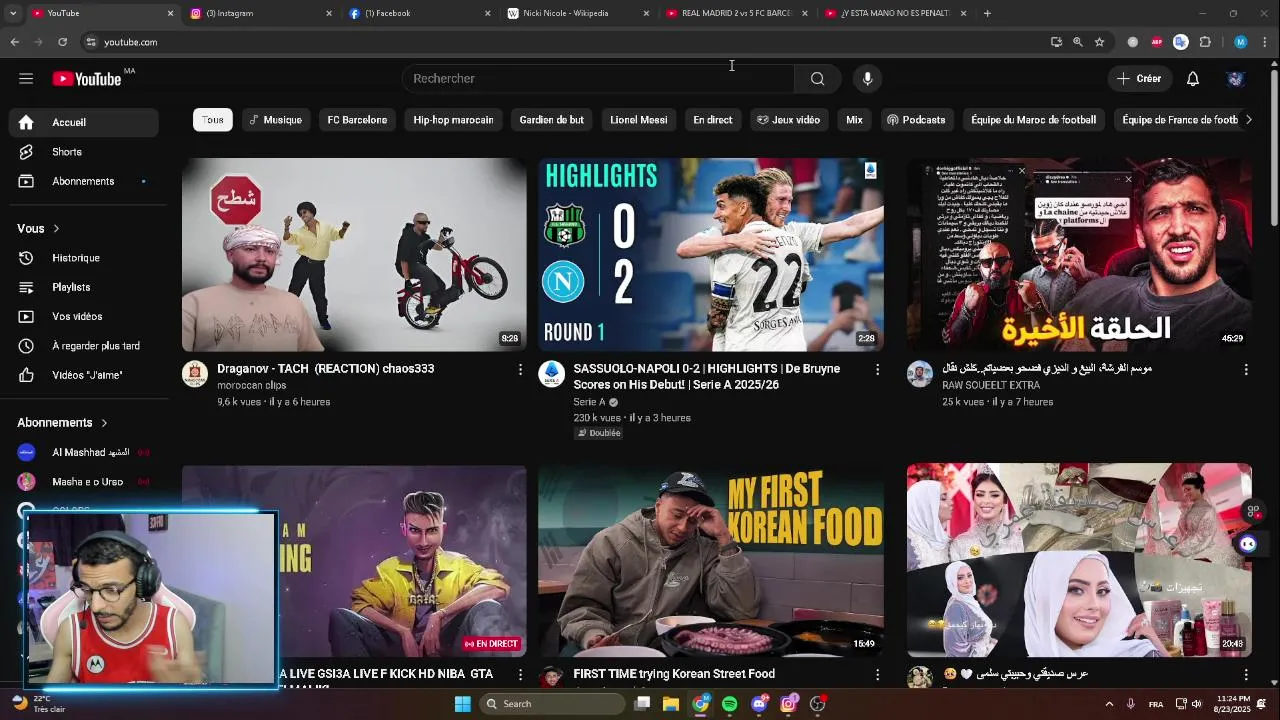Open File Explorer from the taskbar
The height and width of the screenshot is (720, 1280).
(x=671, y=704)
